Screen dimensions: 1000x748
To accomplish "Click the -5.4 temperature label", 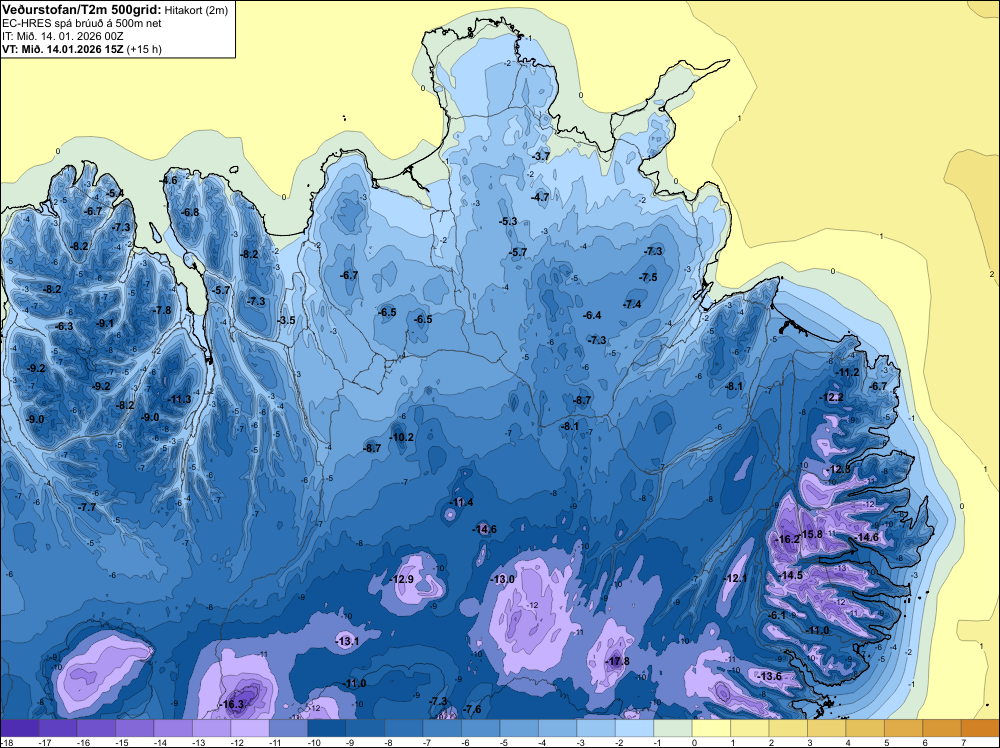I will (x=115, y=193).
